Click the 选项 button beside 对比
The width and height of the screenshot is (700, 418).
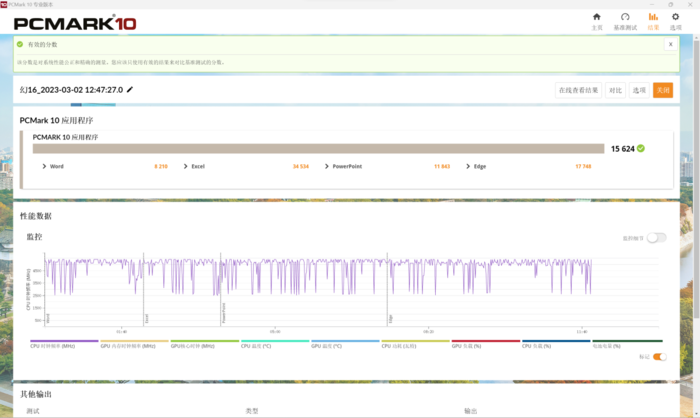[639, 90]
